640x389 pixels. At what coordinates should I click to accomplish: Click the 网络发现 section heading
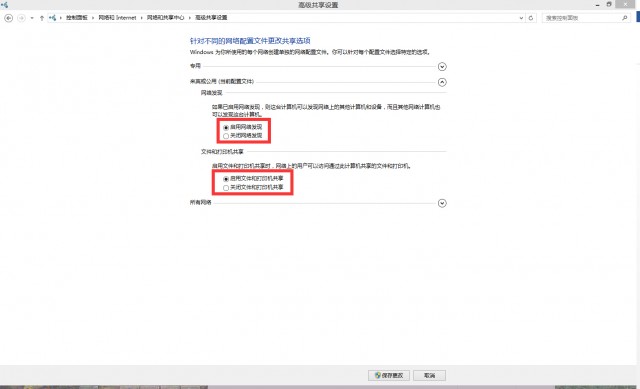pos(211,93)
